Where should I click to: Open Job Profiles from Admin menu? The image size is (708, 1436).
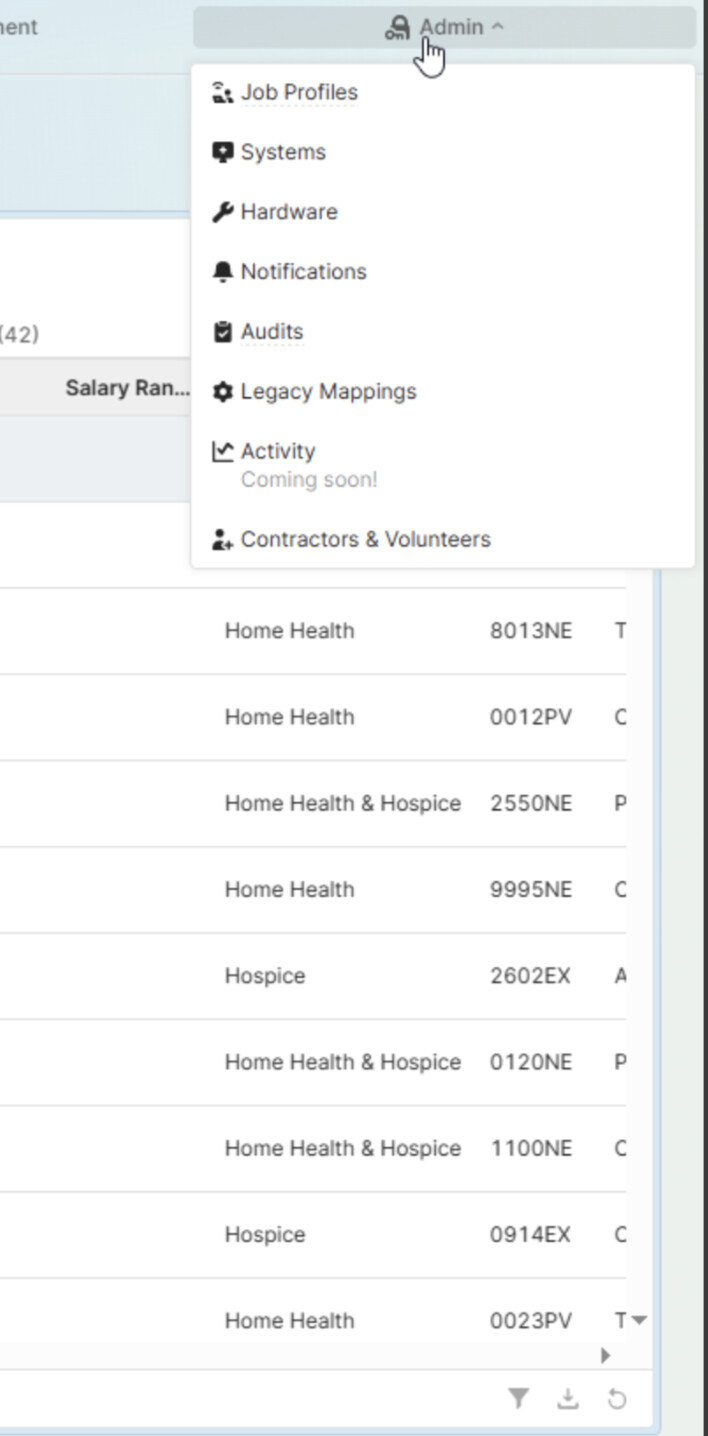click(x=299, y=93)
